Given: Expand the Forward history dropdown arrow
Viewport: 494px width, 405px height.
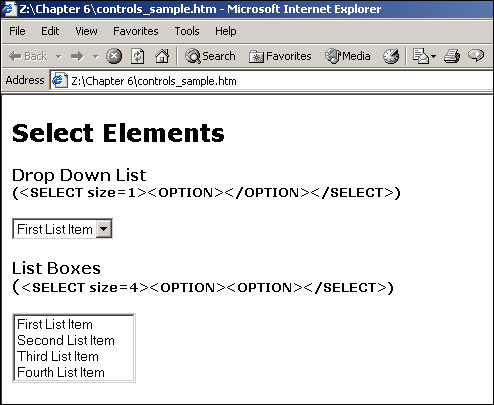Looking at the screenshot, I should click(95, 56).
